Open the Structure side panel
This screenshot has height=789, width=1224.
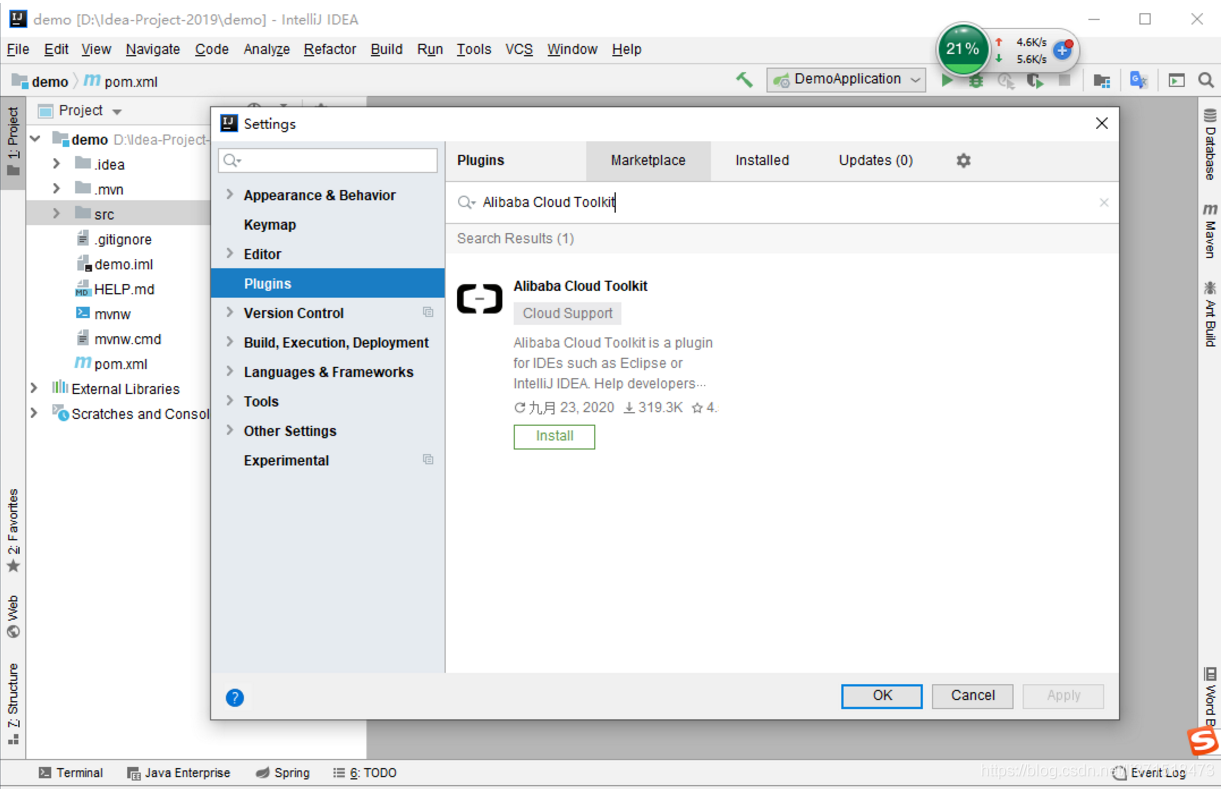pos(13,704)
